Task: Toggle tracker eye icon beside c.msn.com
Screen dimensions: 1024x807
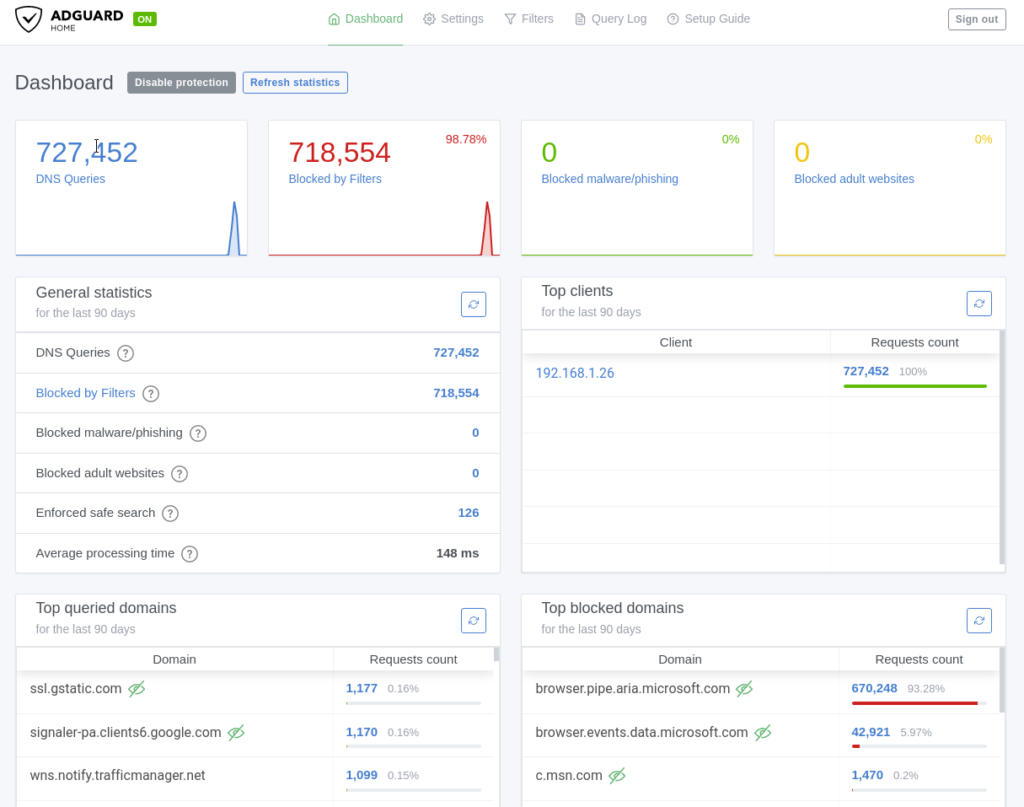Action: 617,776
